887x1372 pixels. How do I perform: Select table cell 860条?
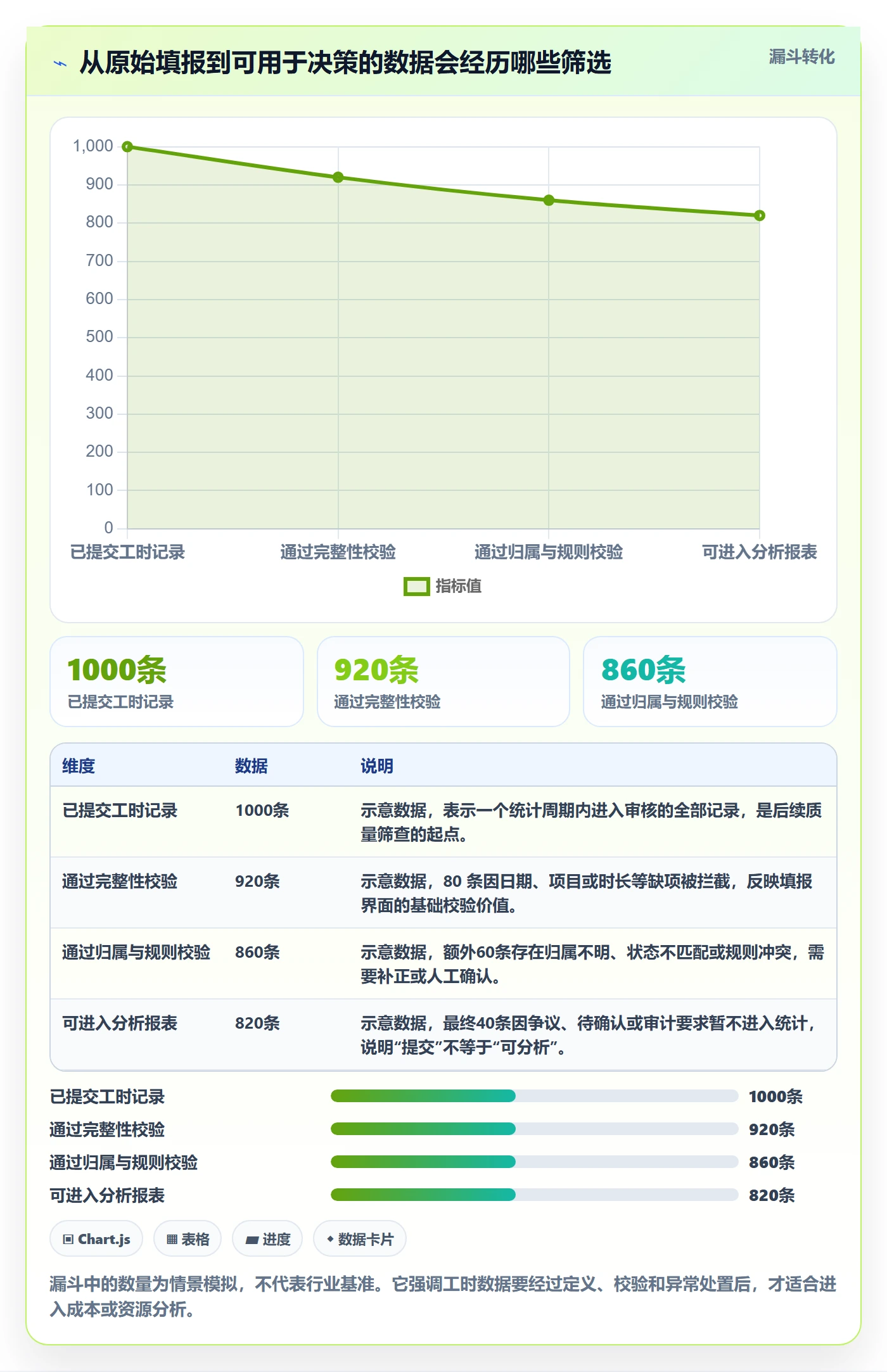pyautogui.click(x=257, y=953)
